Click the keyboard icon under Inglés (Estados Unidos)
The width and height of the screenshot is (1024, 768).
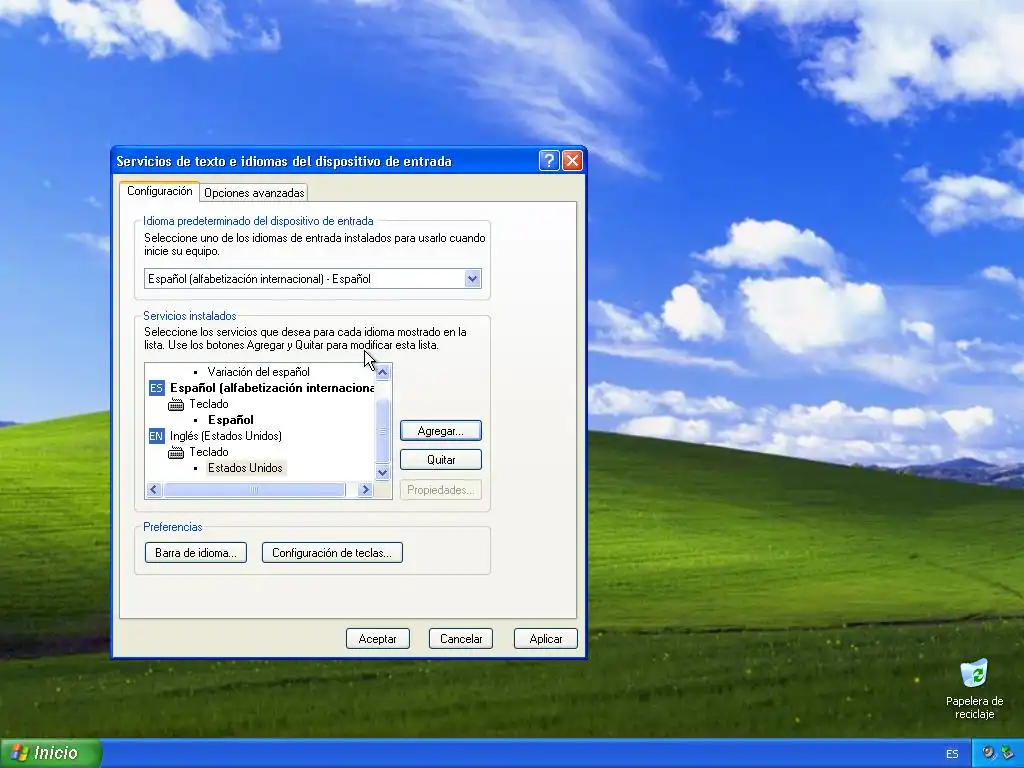click(176, 453)
